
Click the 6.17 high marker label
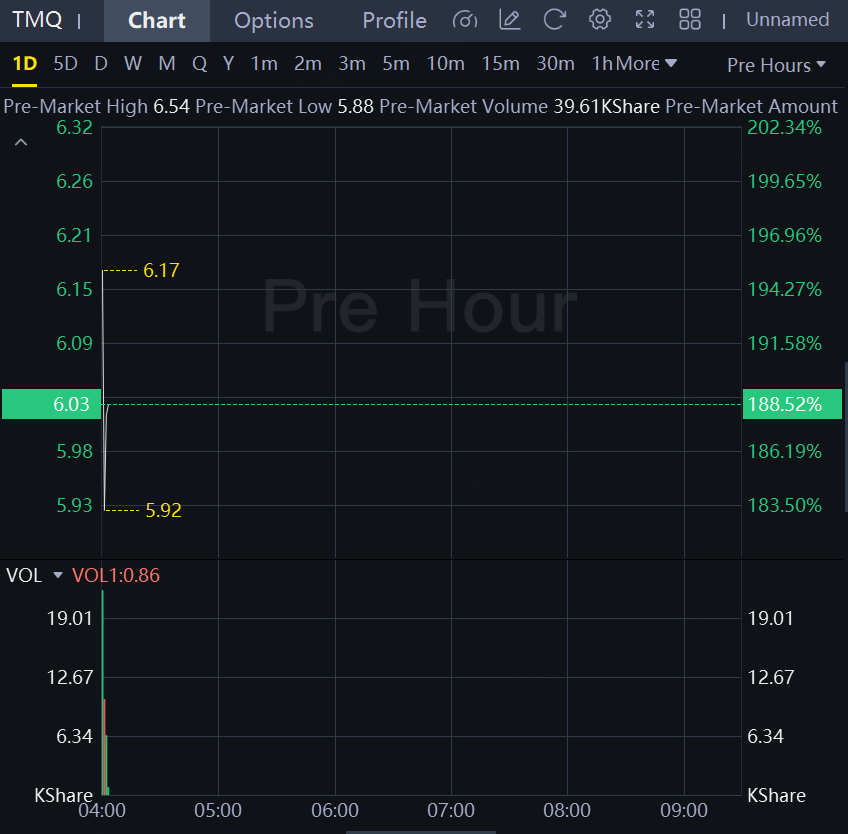pyautogui.click(x=161, y=270)
